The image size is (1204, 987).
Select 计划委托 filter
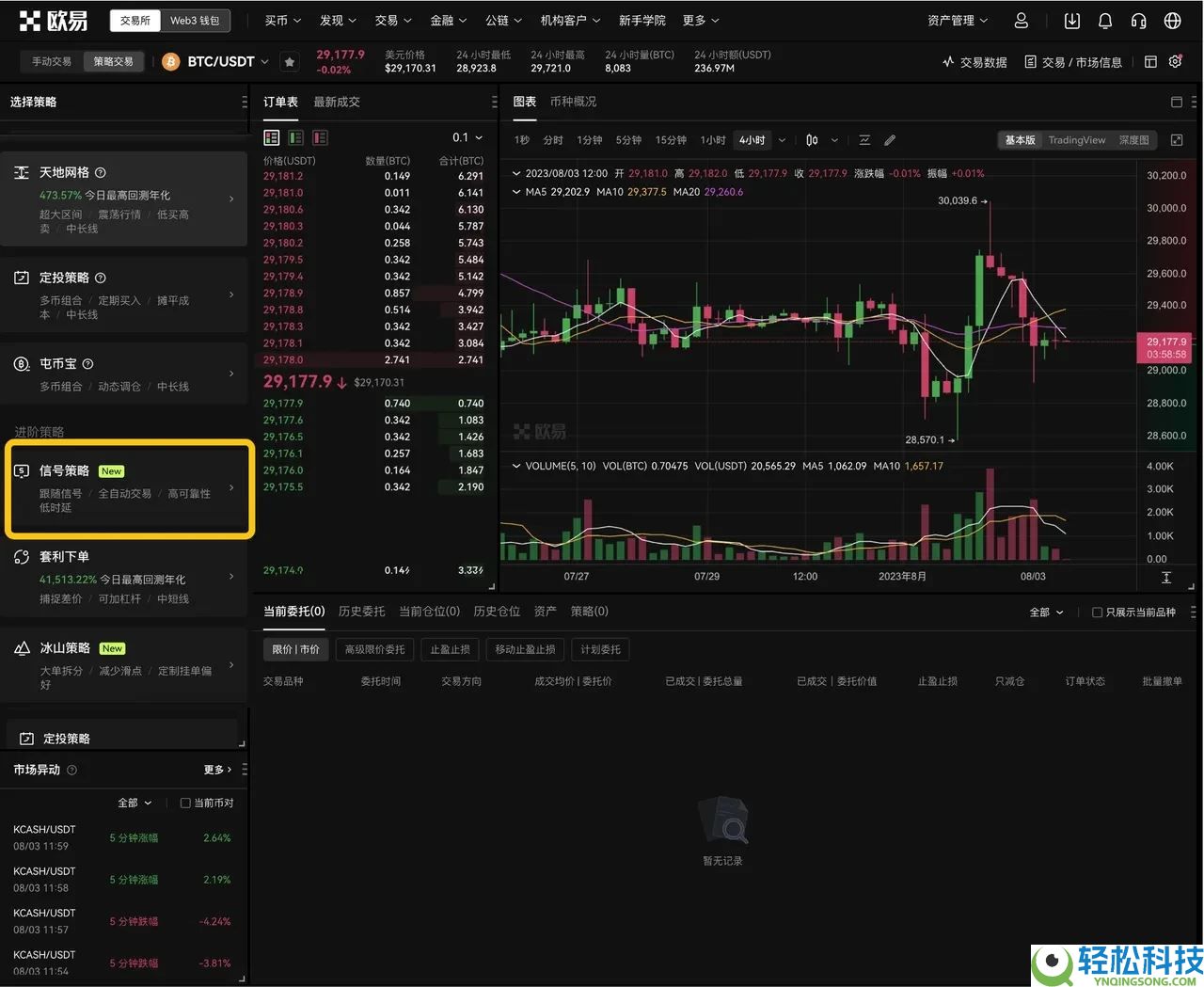600,650
